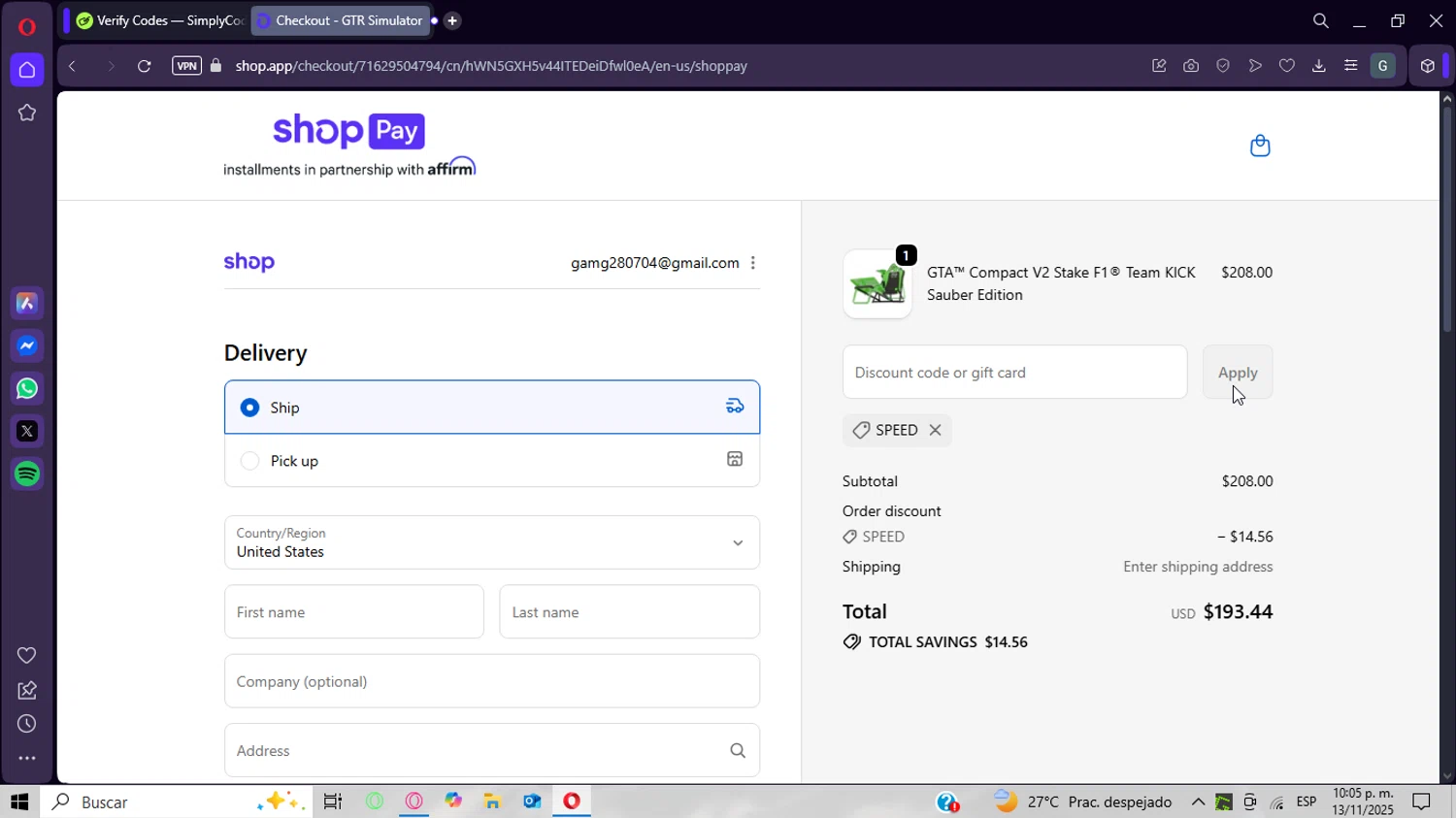Image resolution: width=1456 pixels, height=818 pixels.
Task: Open a new tab with plus button
Action: (x=452, y=20)
